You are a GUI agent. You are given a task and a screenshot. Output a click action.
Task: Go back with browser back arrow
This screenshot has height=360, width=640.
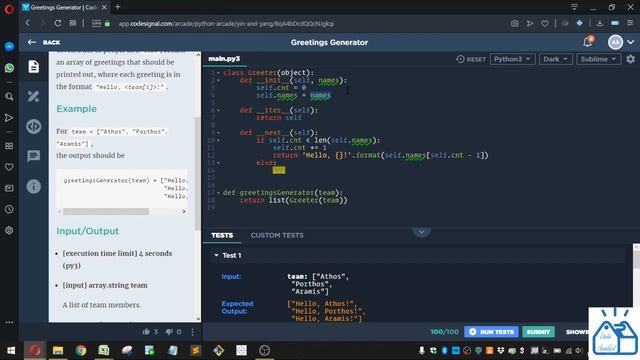click(28, 23)
